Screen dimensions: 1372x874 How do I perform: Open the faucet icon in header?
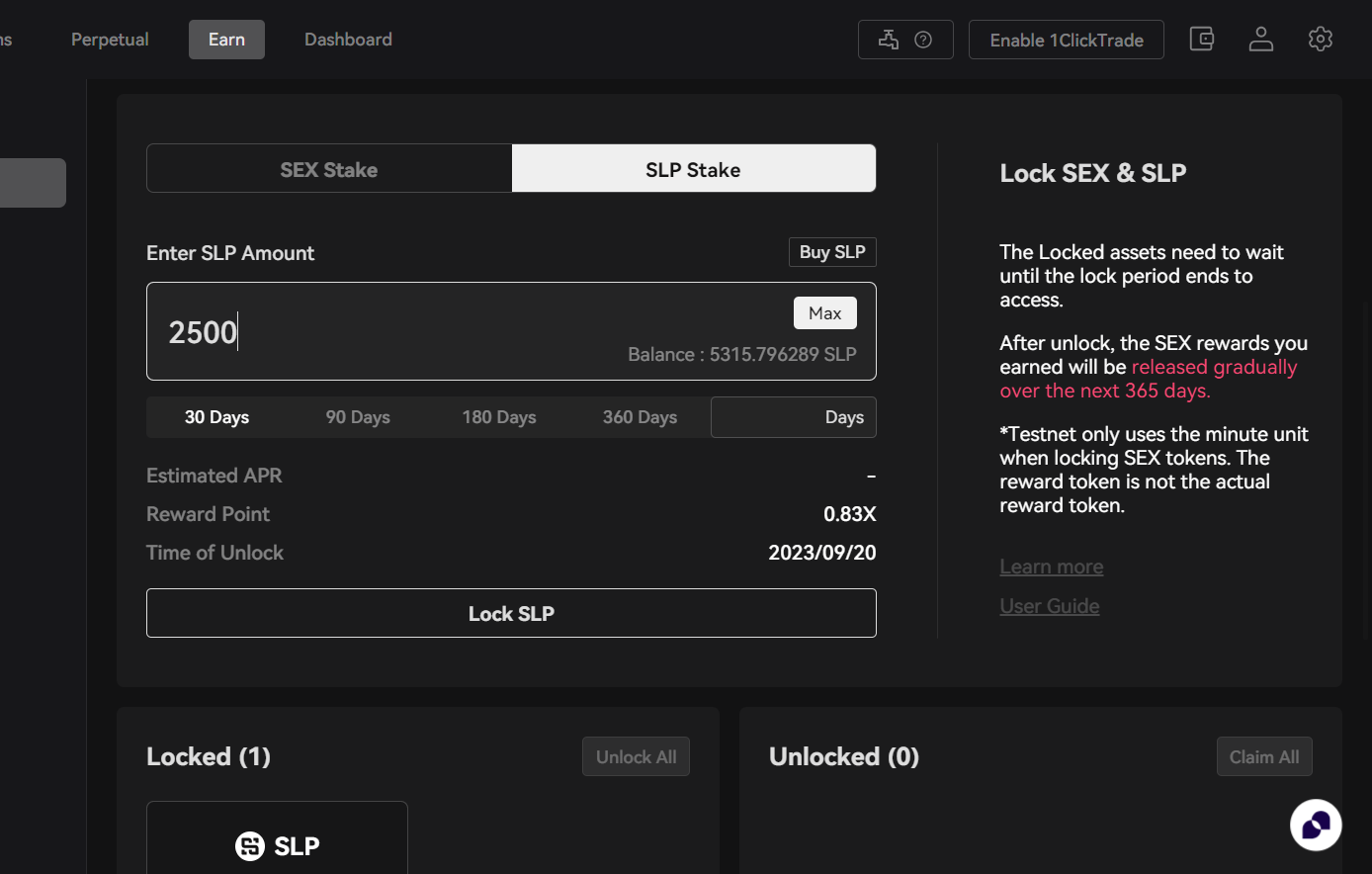tap(889, 40)
